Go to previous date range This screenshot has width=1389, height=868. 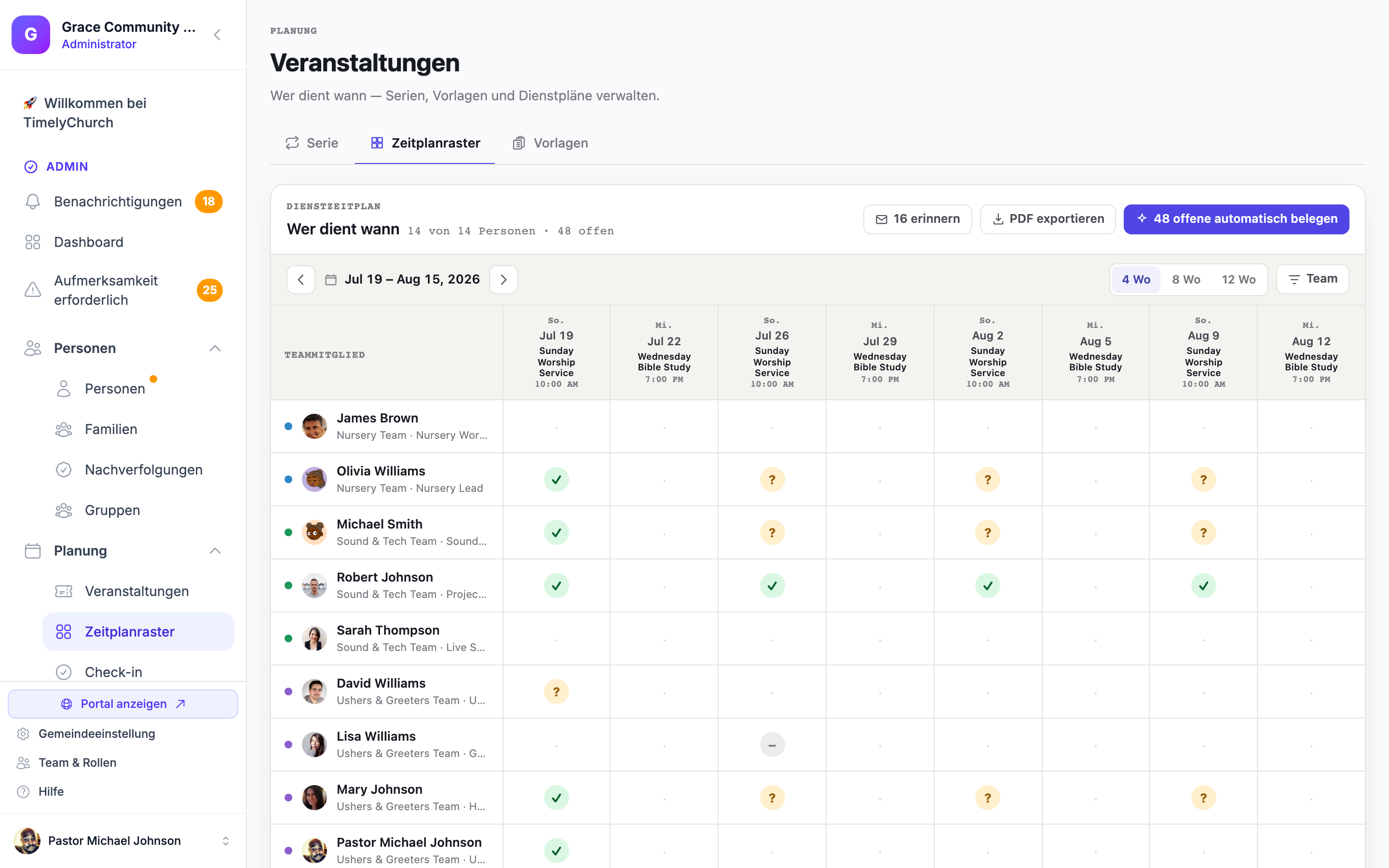tap(301, 280)
